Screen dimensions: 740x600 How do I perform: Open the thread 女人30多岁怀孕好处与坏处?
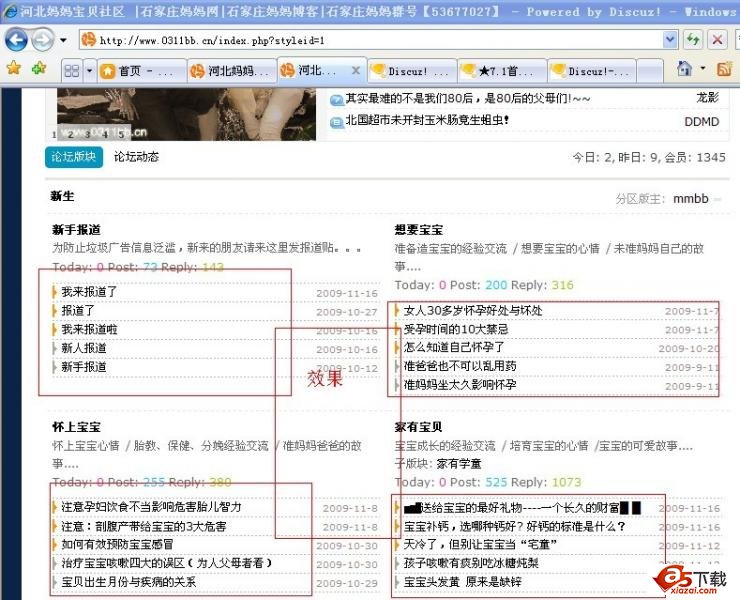click(473, 311)
